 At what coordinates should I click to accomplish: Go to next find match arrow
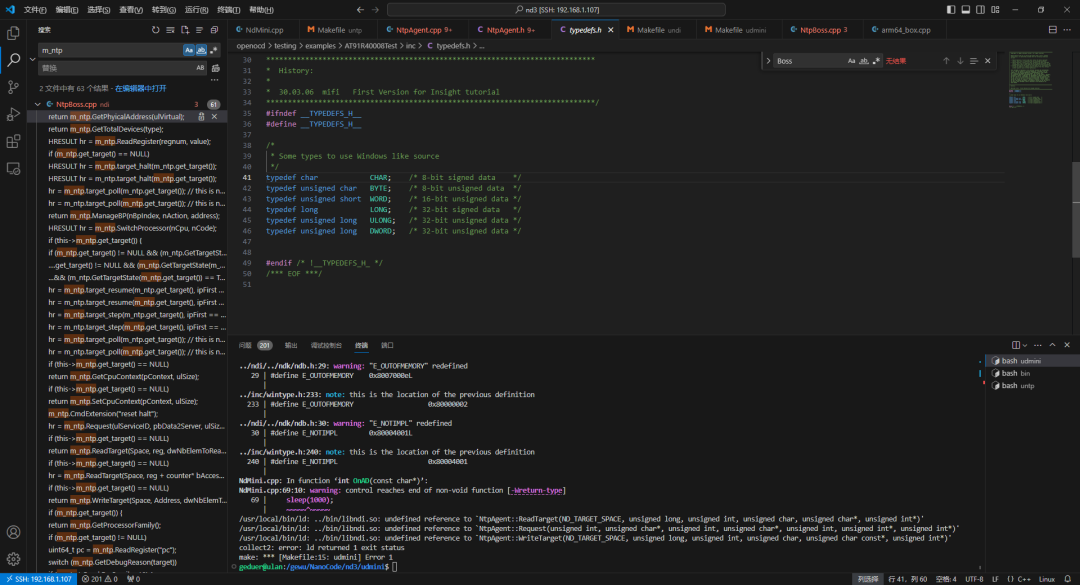960,61
